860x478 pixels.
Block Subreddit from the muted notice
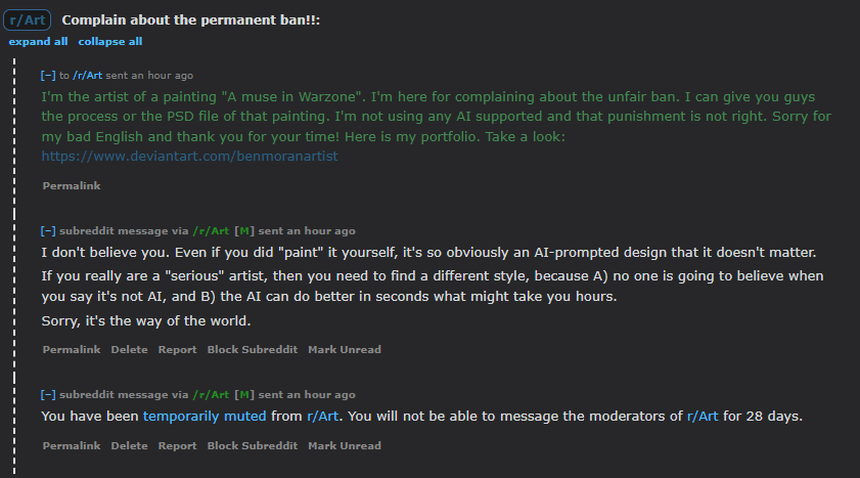[x=252, y=446]
